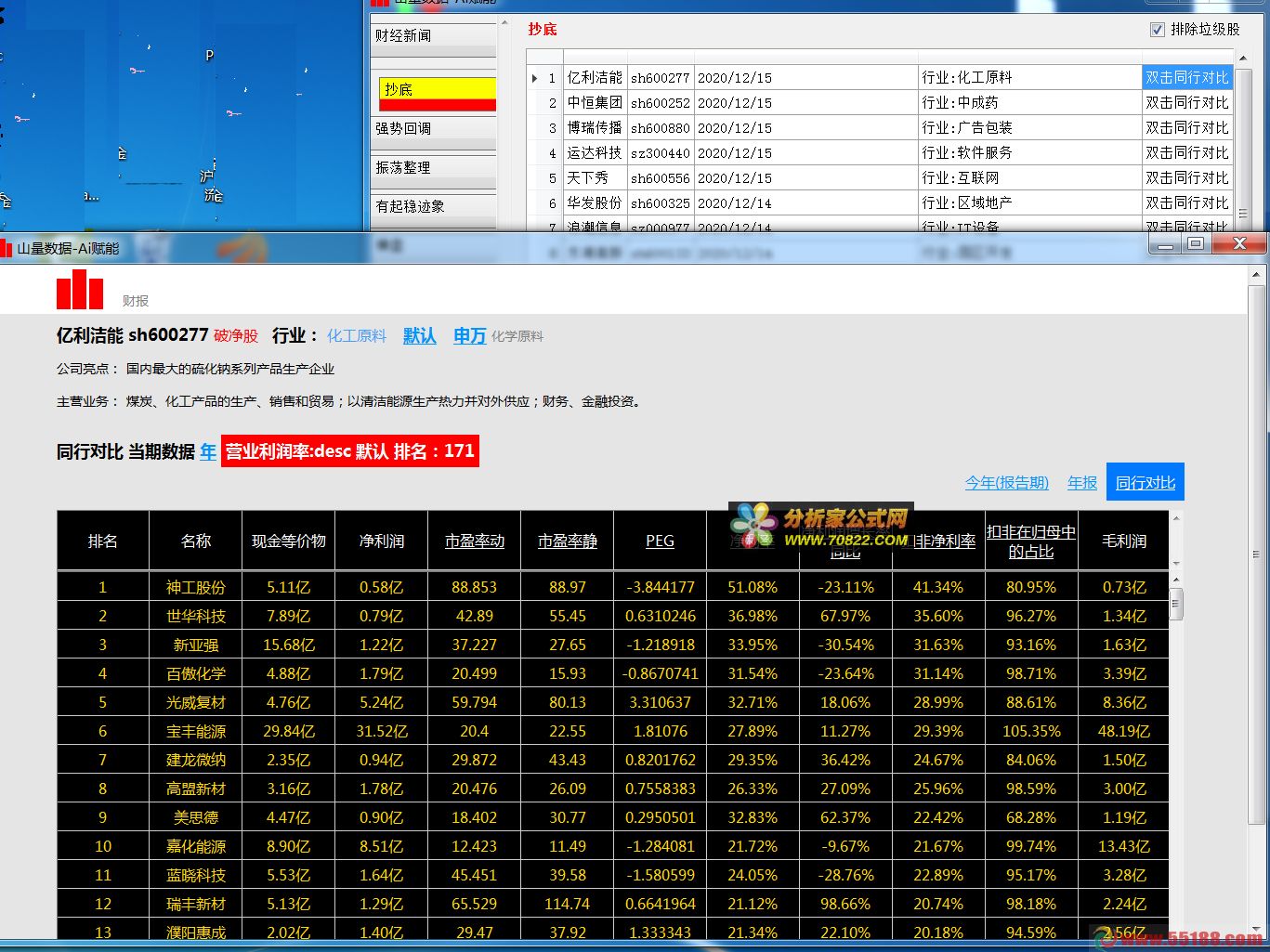The width and height of the screenshot is (1270, 952).
Task: Click the blue 年 period link
Action: click(207, 451)
